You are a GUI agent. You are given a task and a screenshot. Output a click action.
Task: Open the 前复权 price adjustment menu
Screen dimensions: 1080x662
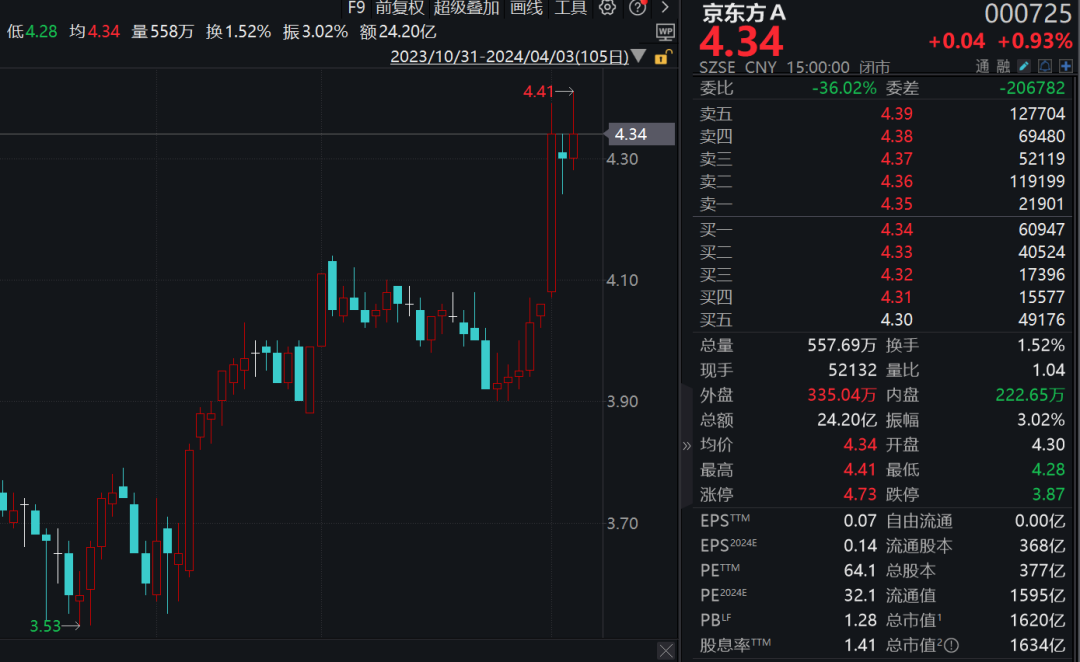point(400,8)
